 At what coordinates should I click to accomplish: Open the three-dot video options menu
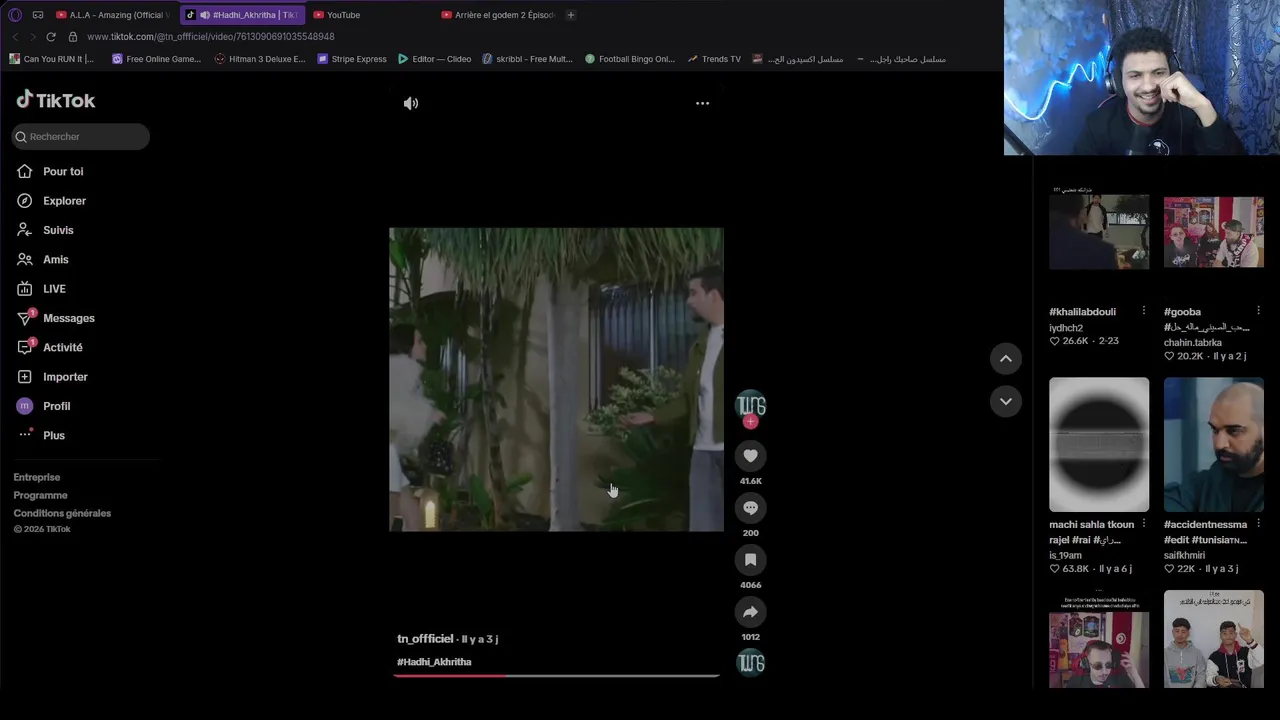(x=702, y=103)
